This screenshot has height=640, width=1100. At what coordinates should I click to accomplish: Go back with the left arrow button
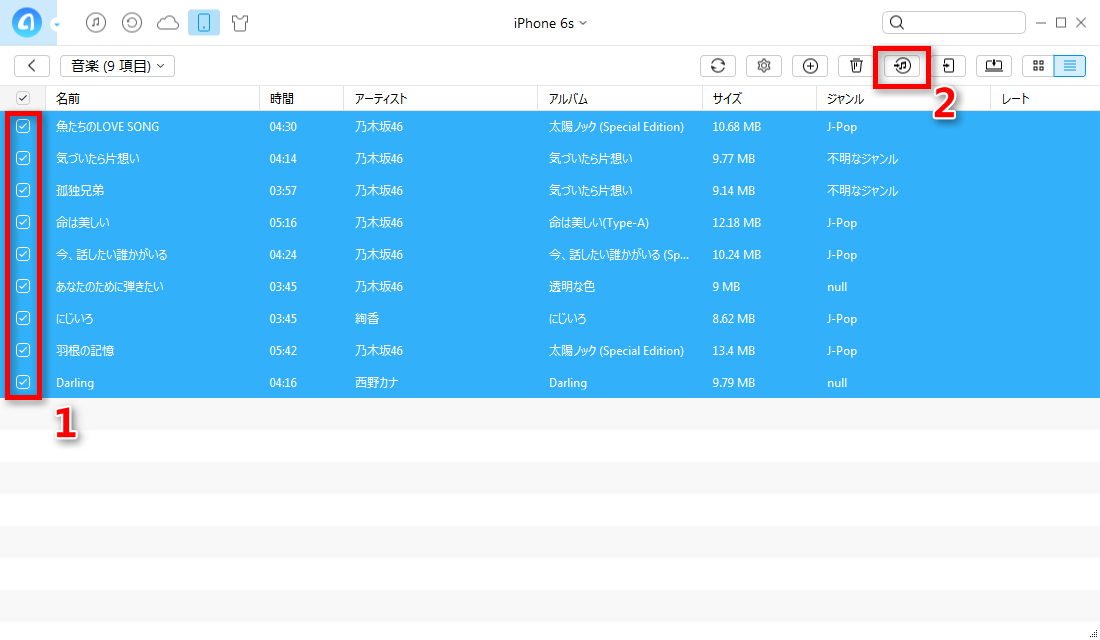pos(32,66)
